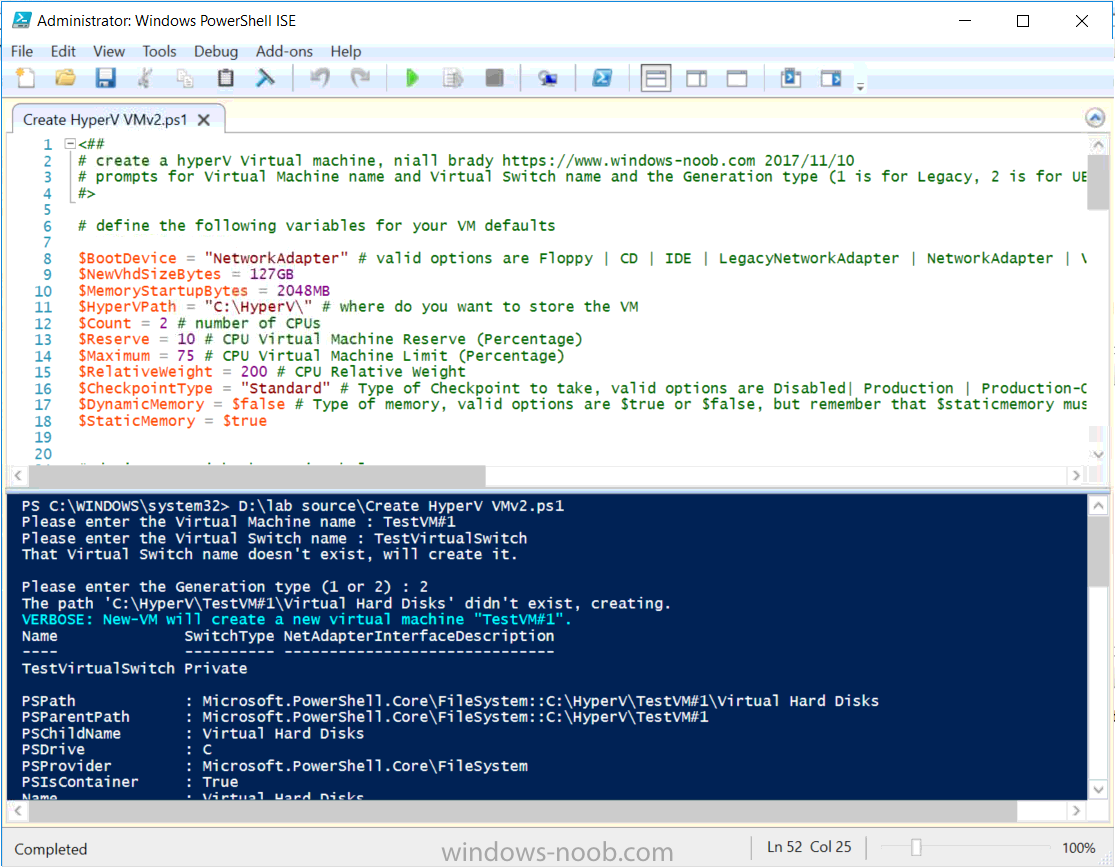Stop operation with the square stop icon
Screen dimensions: 1115x867
(x=494, y=78)
